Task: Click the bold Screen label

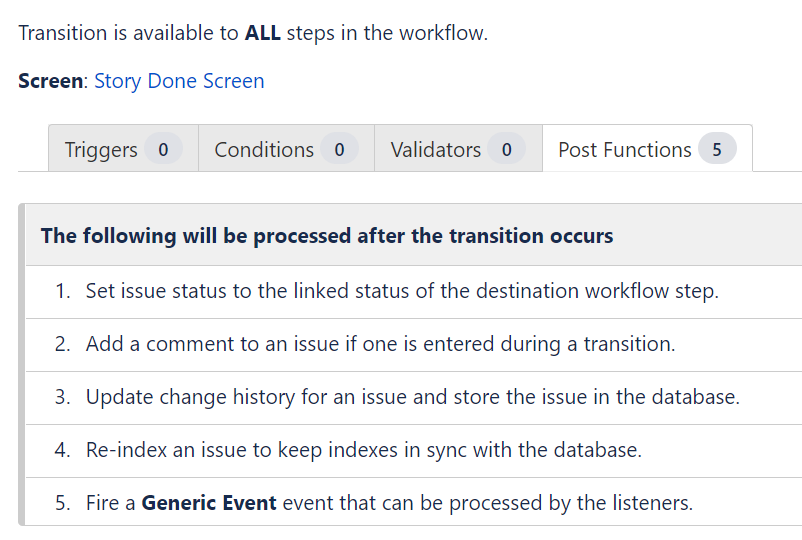Action: tap(50, 81)
